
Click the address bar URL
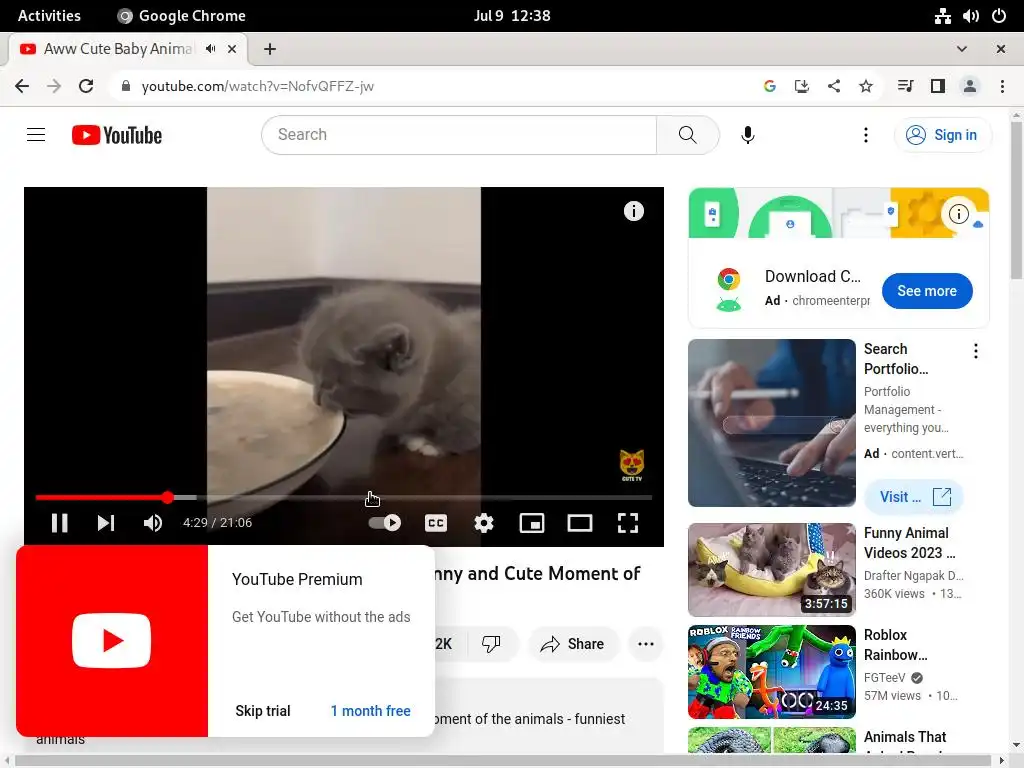coord(257,86)
